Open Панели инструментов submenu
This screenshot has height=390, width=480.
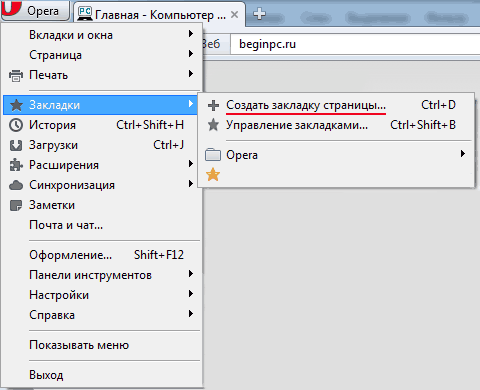click(102, 275)
